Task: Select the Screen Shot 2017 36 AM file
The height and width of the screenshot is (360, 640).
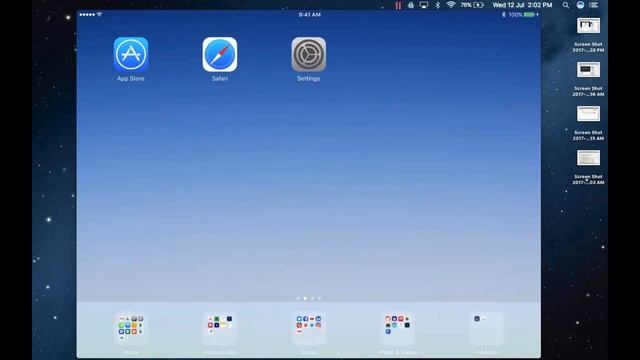Action: pos(588,79)
